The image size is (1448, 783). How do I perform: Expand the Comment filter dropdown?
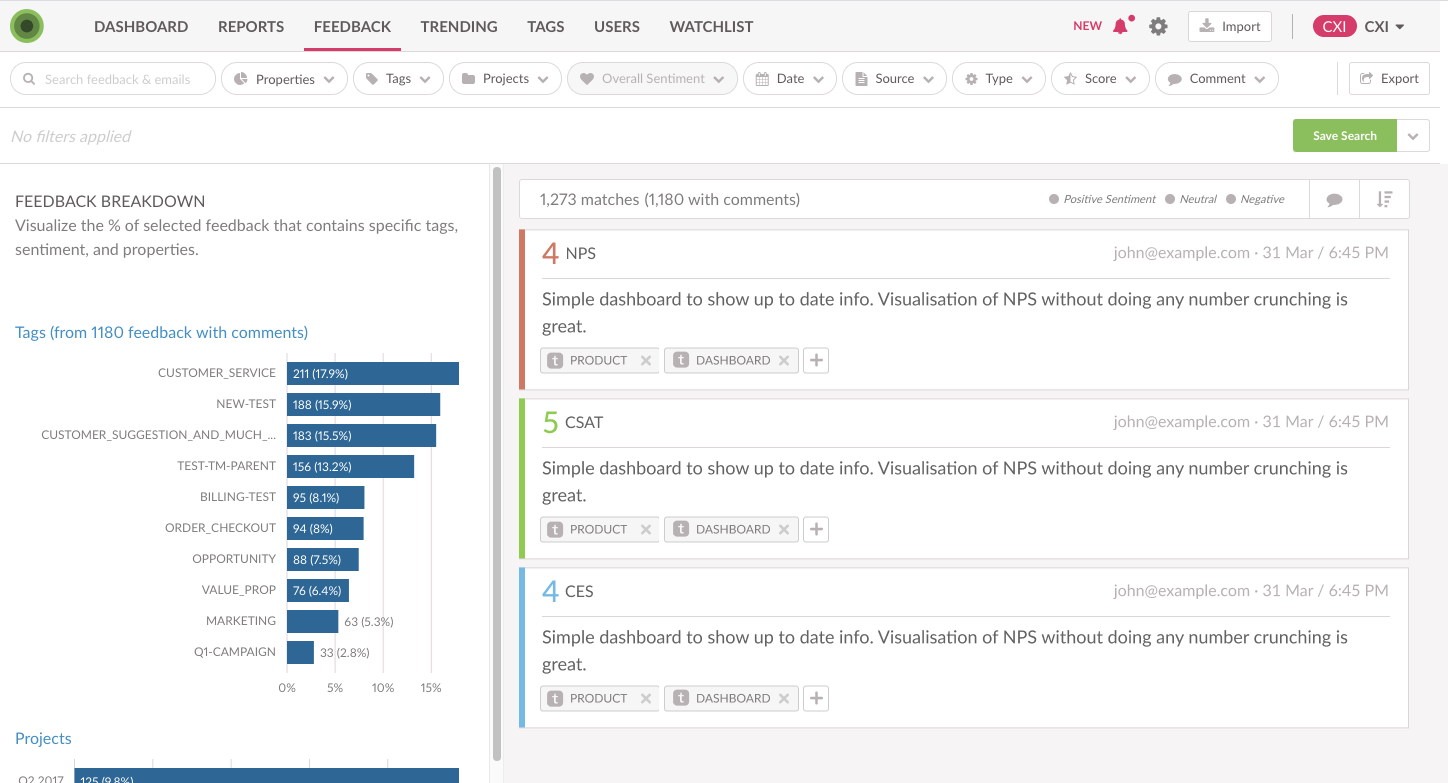coord(1216,79)
